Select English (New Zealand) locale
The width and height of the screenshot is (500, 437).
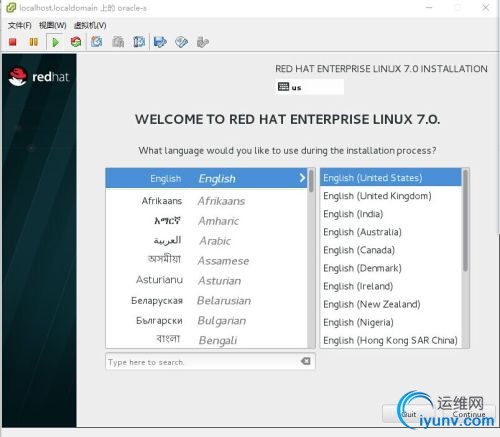[x=391, y=304]
